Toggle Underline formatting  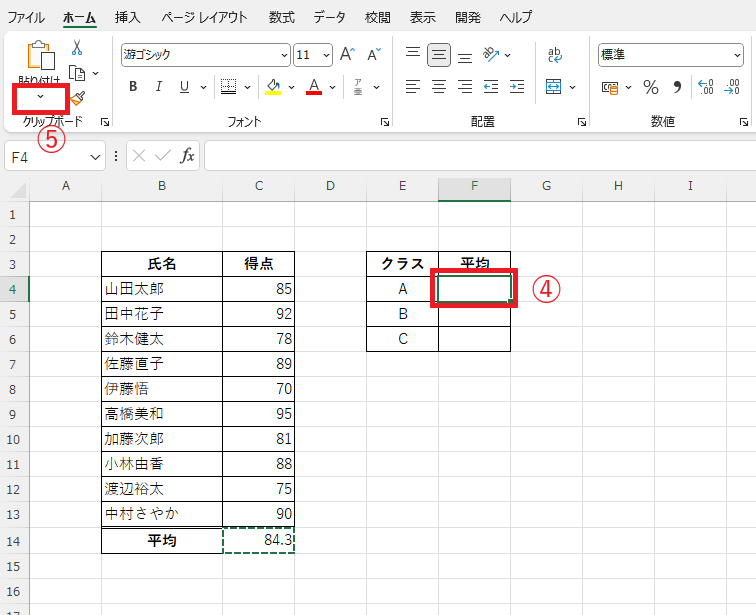(x=184, y=87)
